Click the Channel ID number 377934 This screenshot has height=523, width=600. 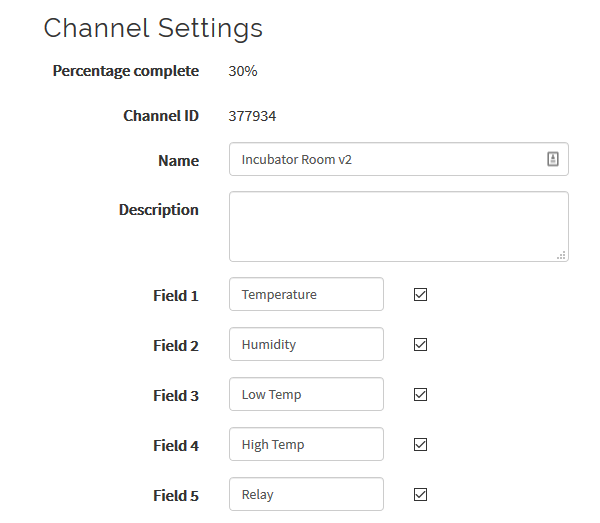point(252,116)
